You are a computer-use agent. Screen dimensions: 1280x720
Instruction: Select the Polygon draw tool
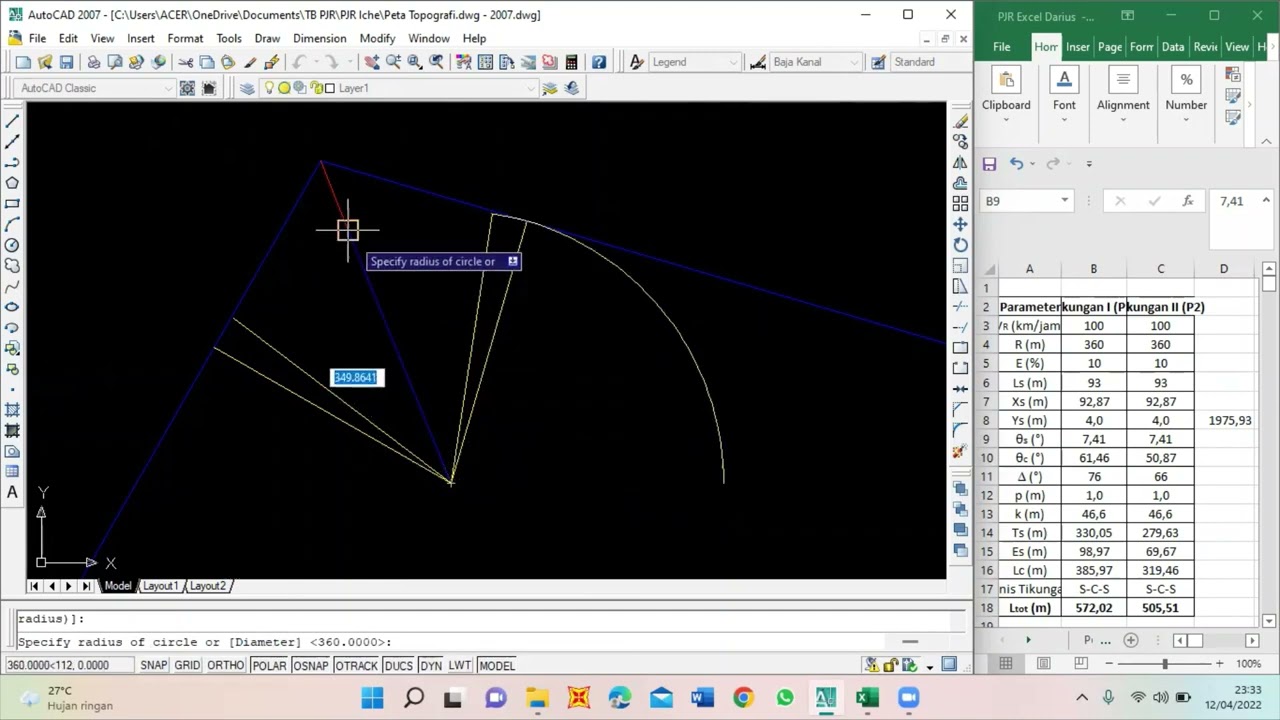[12, 183]
